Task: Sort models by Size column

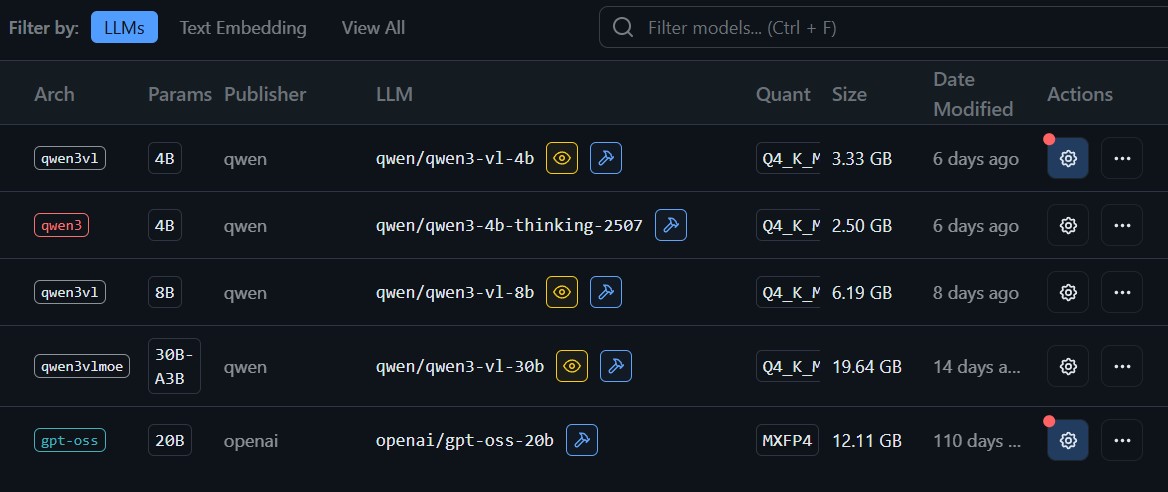Action: [x=849, y=94]
